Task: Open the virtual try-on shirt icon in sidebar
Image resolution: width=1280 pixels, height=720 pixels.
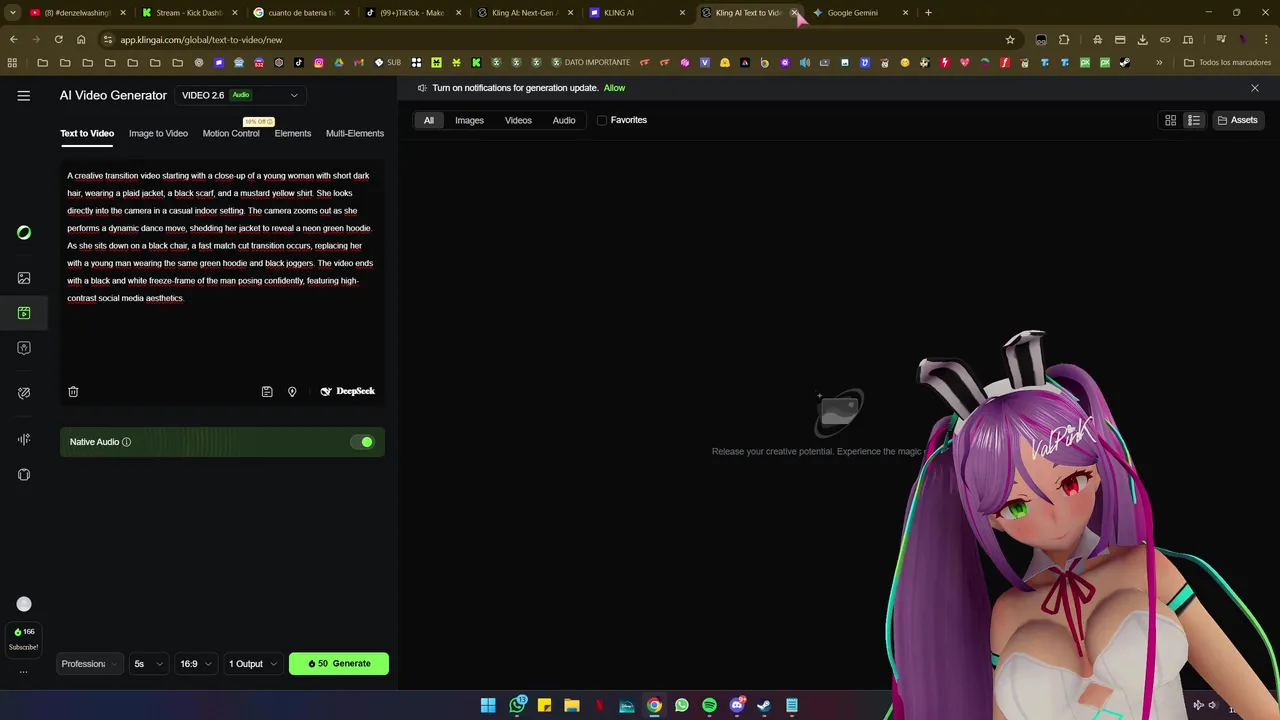Action: (x=24, y=474)
